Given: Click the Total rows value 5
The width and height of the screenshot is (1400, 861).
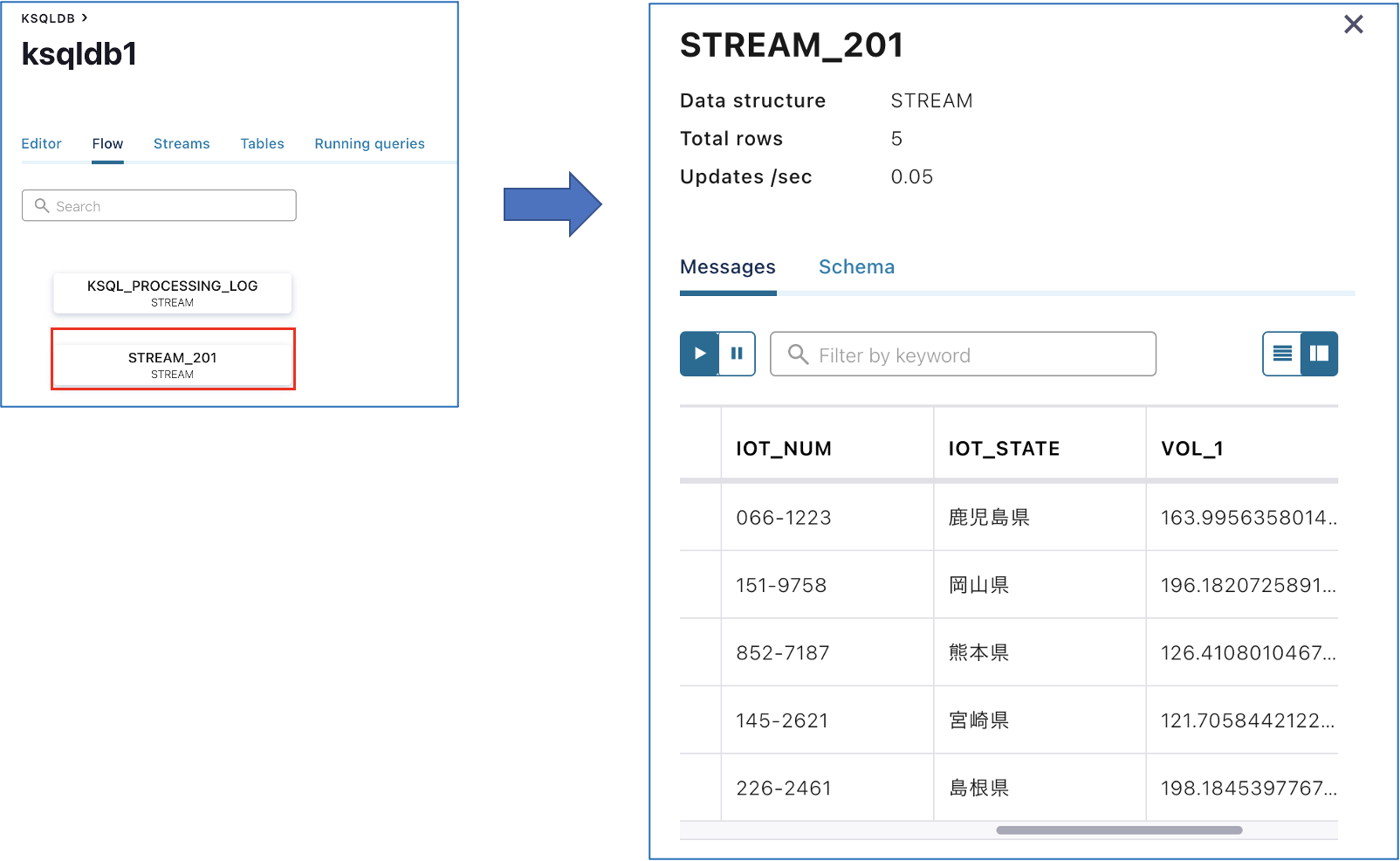Looking at the screenshot, I should 896,139.
